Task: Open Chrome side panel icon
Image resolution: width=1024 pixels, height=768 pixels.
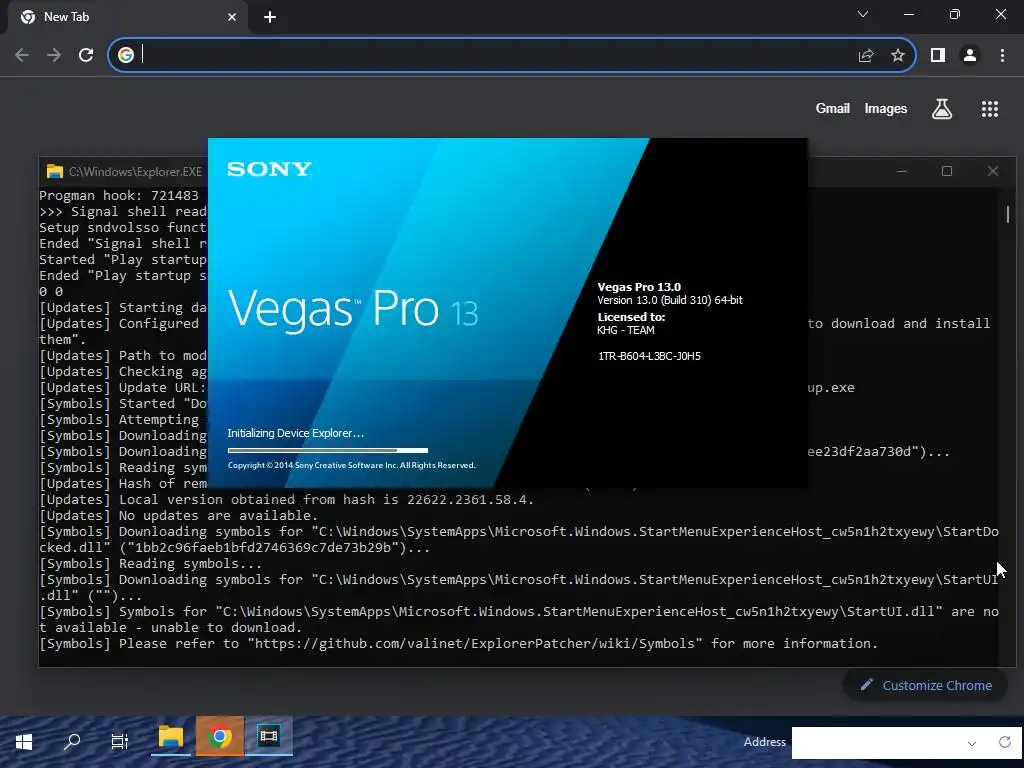Action: (x=938, y=56)
